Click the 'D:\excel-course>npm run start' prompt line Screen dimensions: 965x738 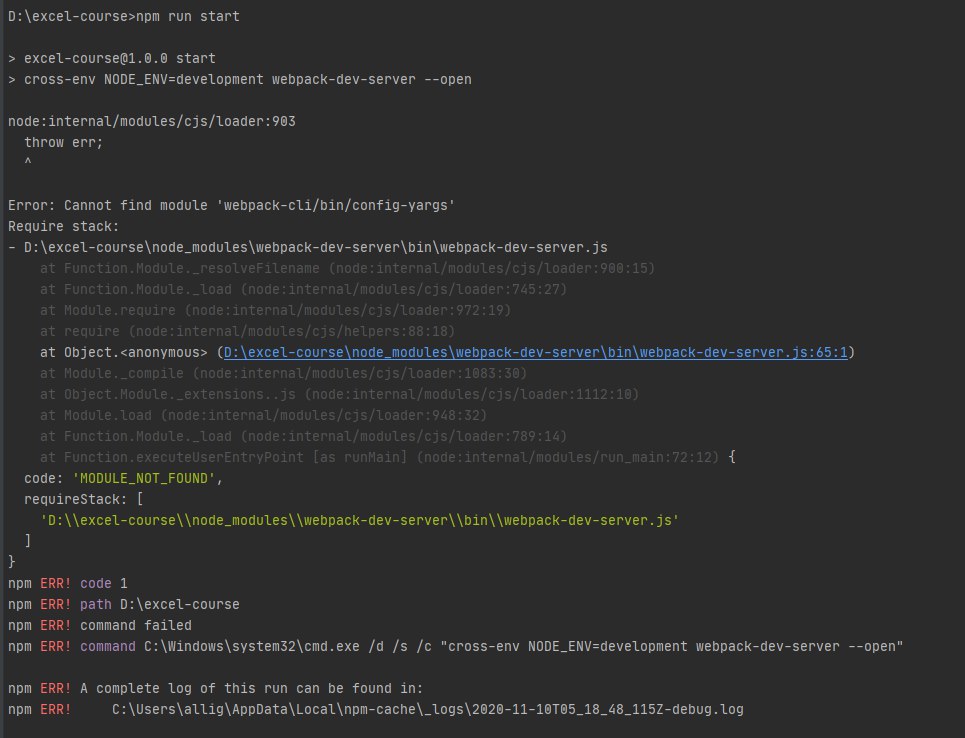tap(124, 17)
